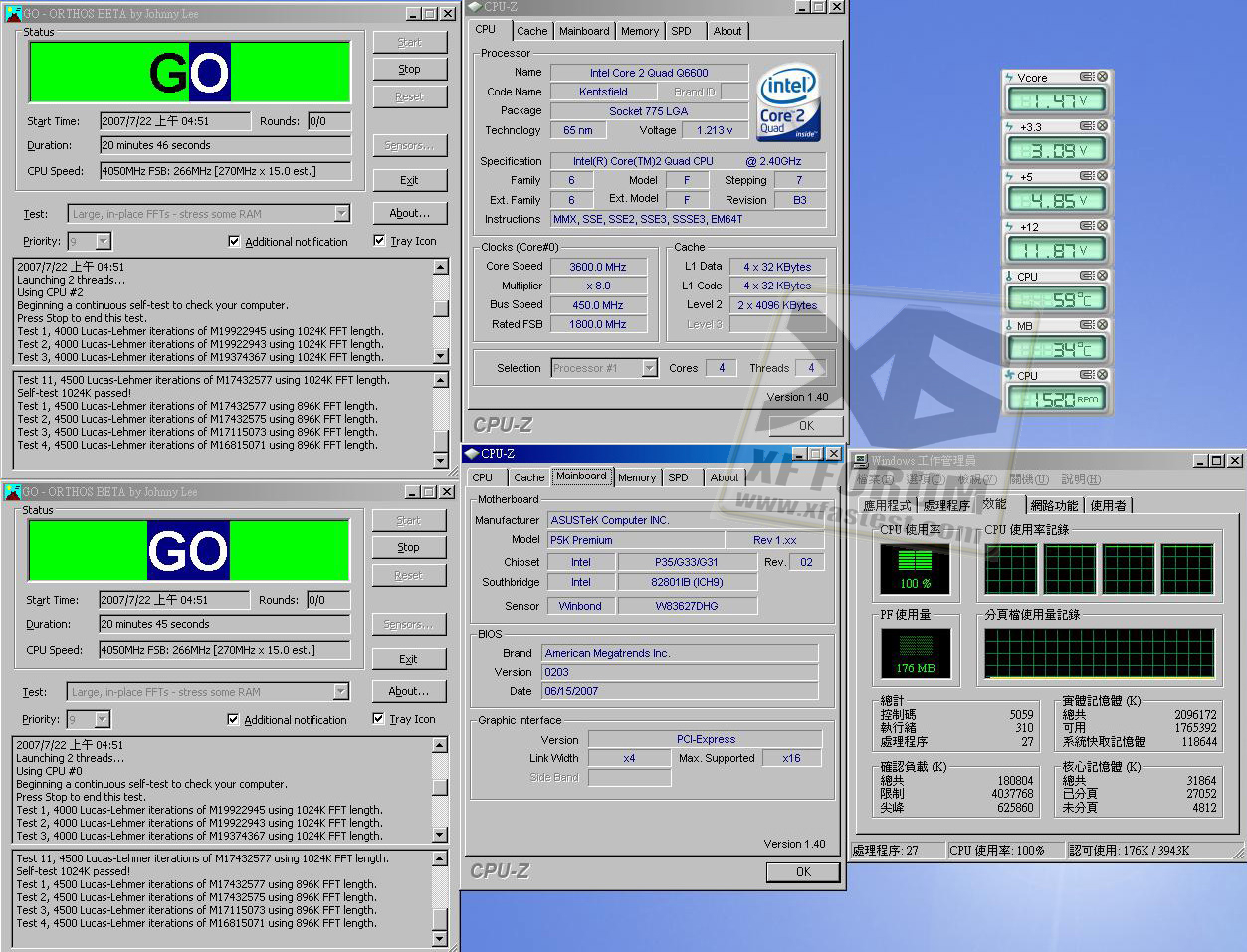Click Exit in bottom ORTHOS window

[x=409, y=659]
